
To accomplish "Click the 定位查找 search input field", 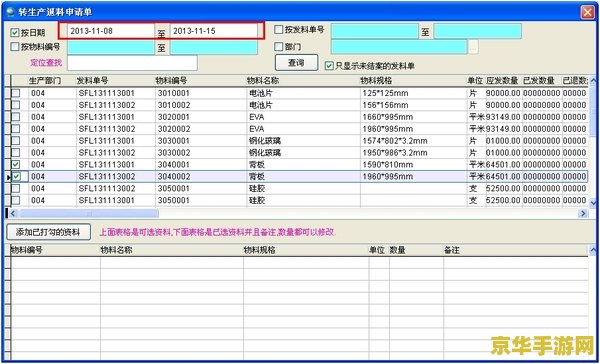I will tap(132, 63).
